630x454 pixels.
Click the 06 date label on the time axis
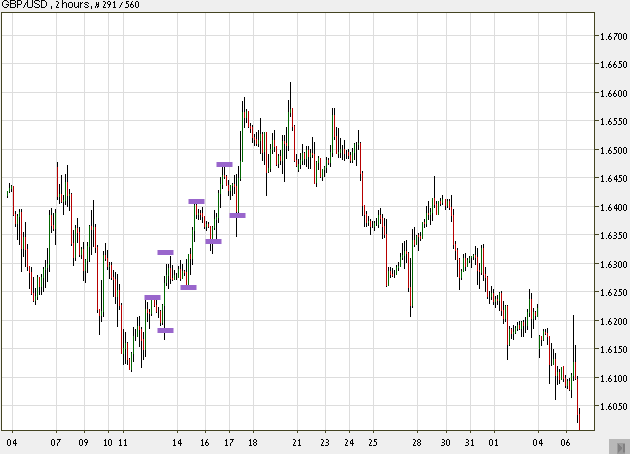pos(565,443)
